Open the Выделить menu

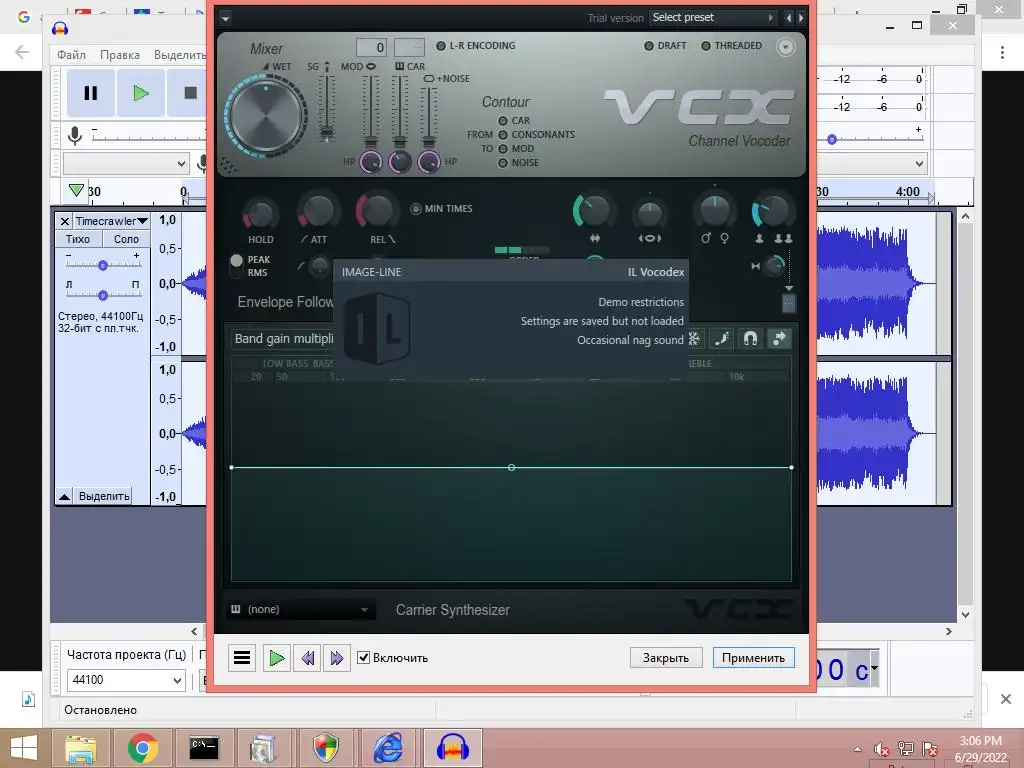pyautogui.click(x=180, y=55)
